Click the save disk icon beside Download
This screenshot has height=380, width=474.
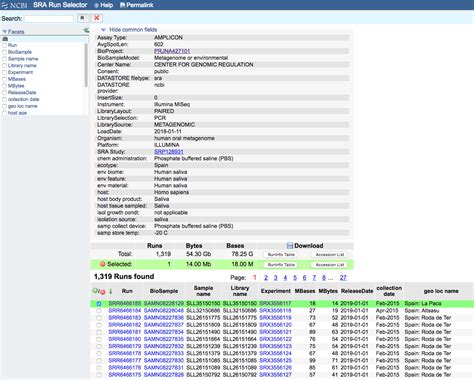coord(290,246)
